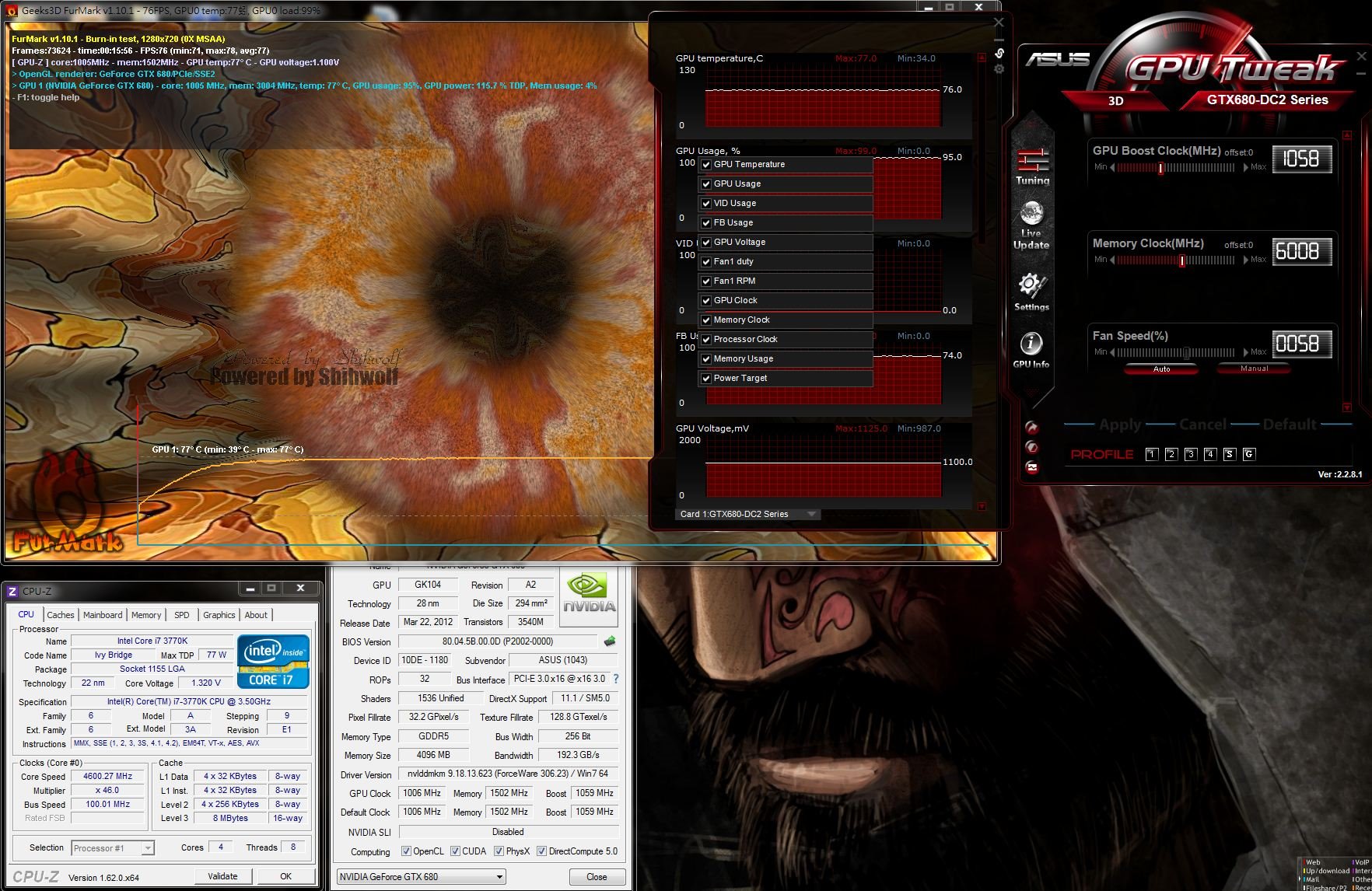Click the Max arrow of Memory Clock slider
This screenshot has height=891, width=1372.
(x=1245, y=260)
